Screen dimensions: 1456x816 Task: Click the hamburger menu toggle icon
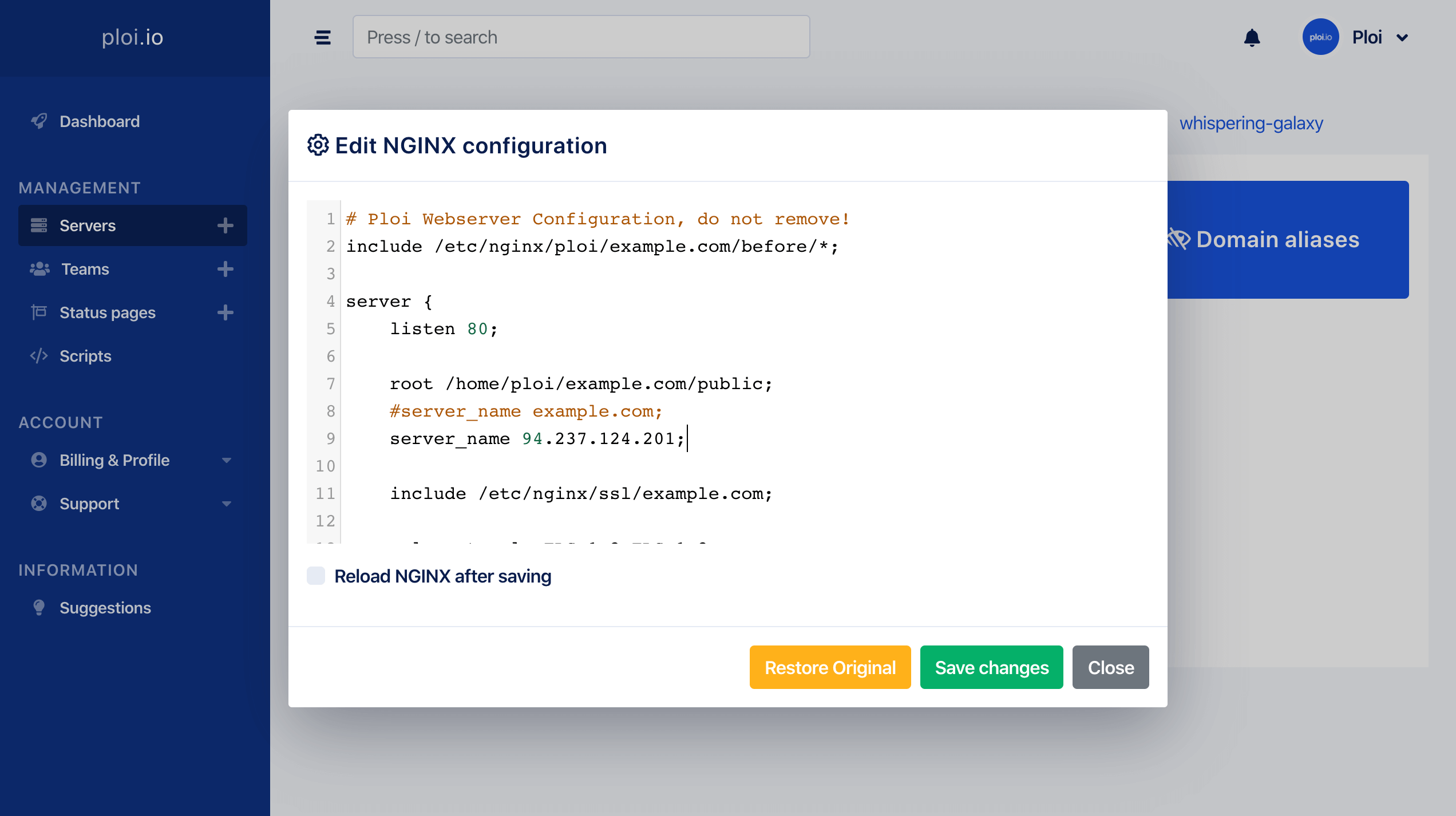click(323, 38)
